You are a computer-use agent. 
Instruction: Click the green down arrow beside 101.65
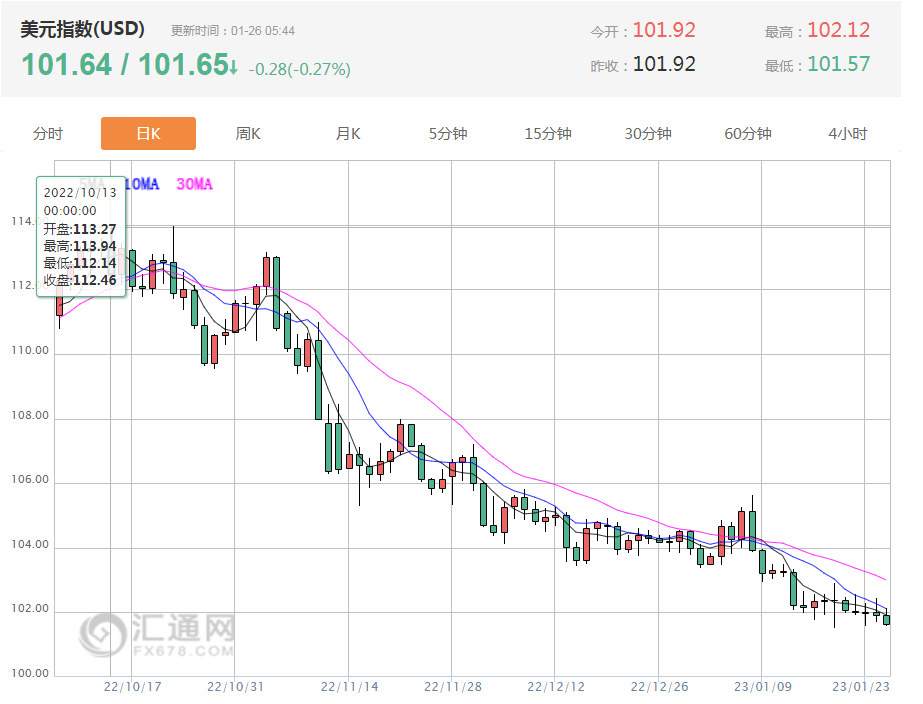[x=233, y=68]
